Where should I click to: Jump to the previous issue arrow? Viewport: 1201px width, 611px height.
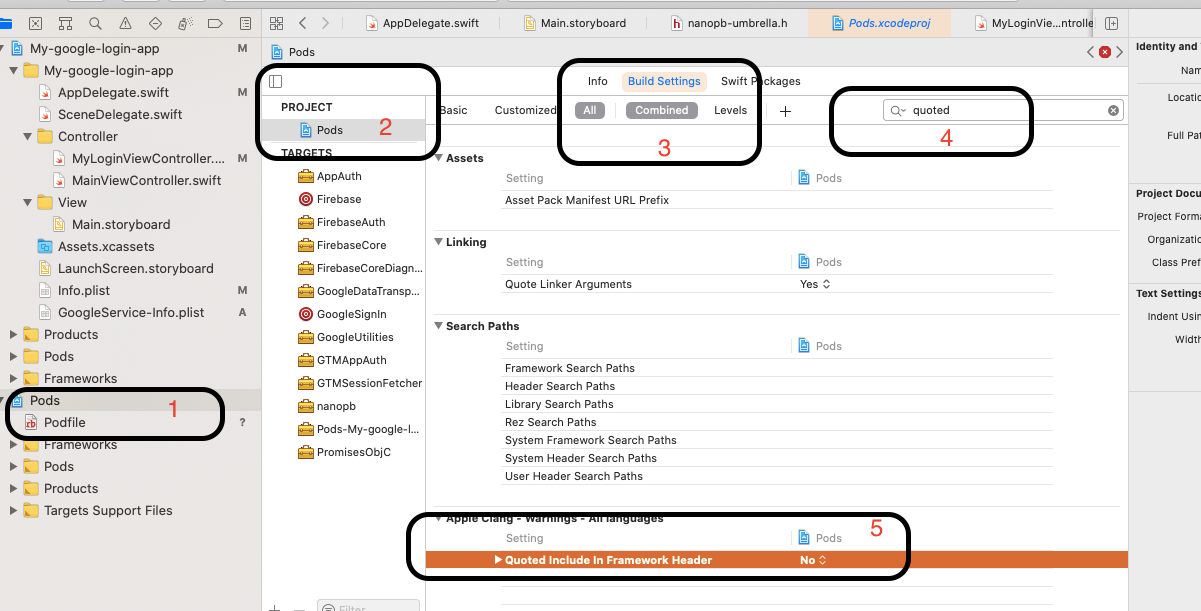[x=1091, y=51]
